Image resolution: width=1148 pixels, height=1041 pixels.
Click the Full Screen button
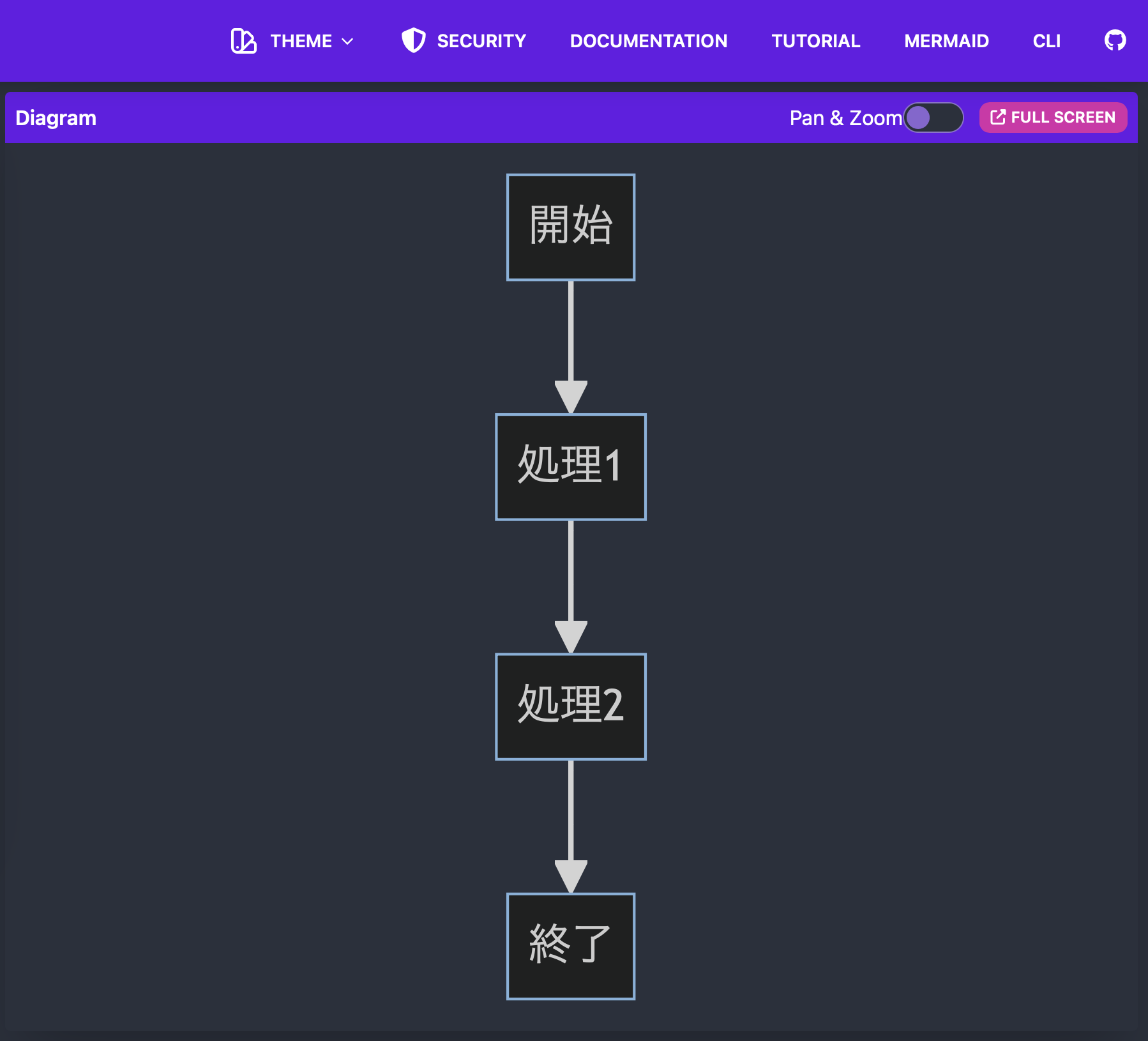(x=1053, y=117)
